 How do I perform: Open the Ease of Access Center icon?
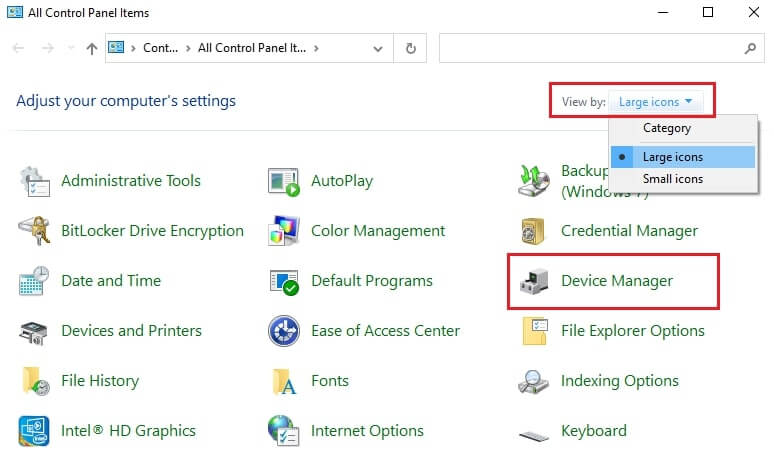click(284, 331)
